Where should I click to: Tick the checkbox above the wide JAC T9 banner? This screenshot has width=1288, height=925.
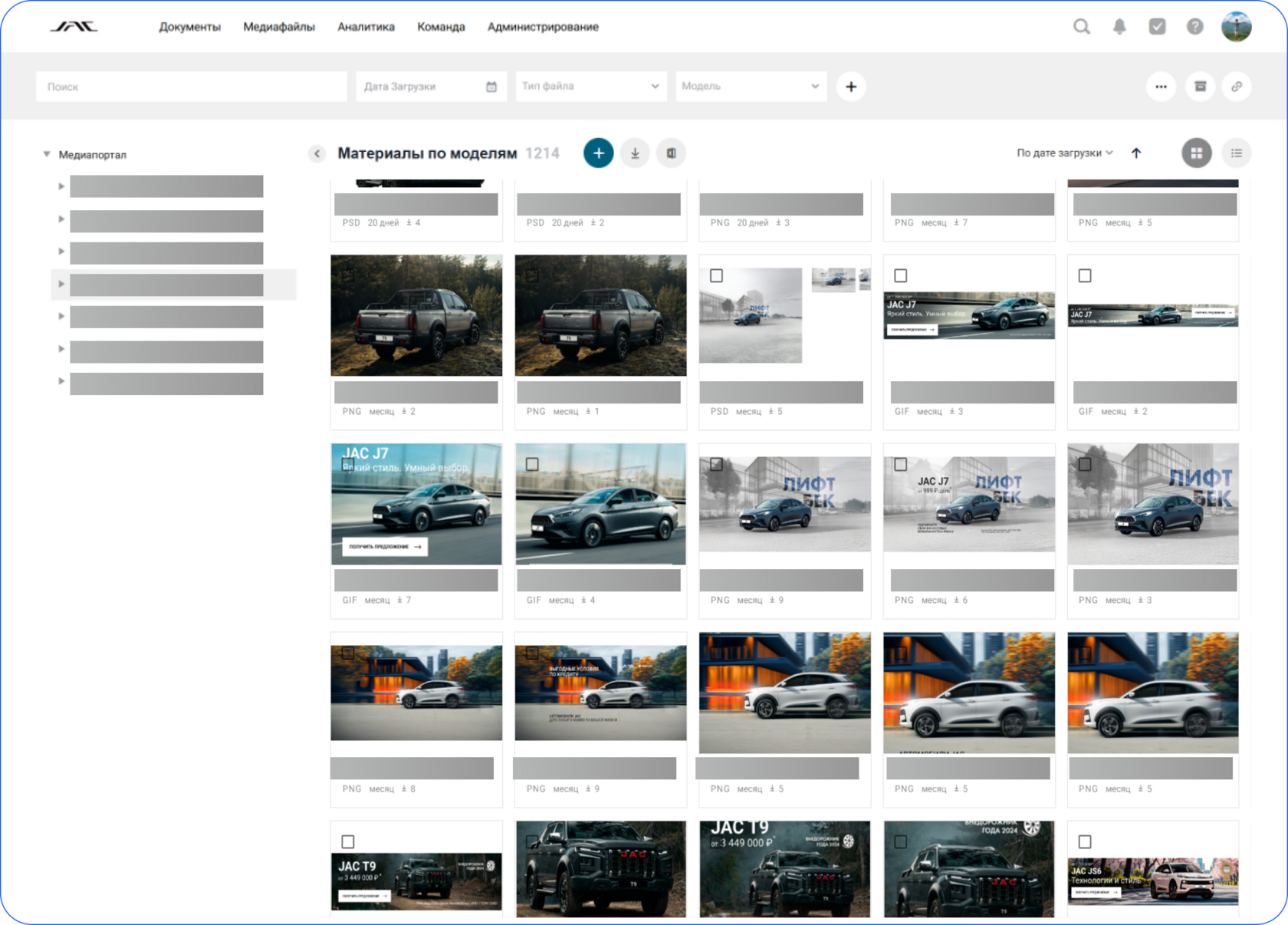pos(348,841)
